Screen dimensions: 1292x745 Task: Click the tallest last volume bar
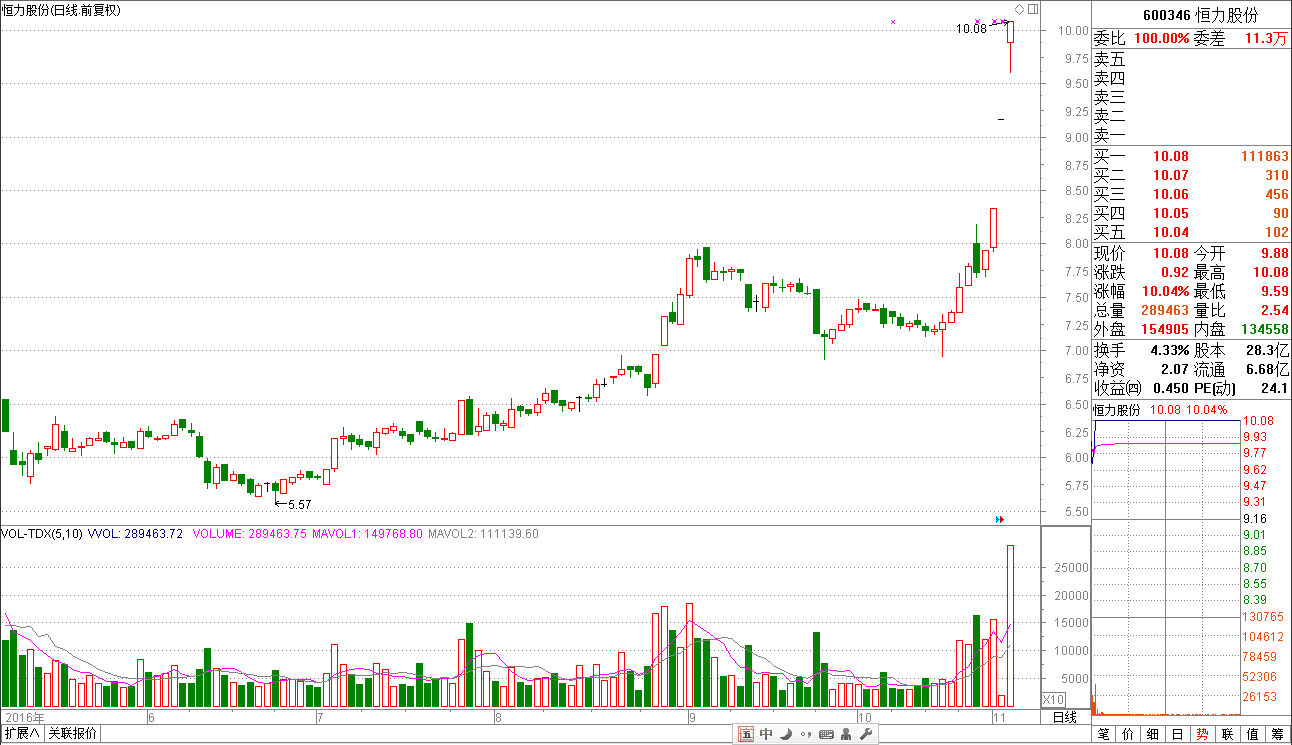pyautogui.click(x=1010, y=625)
